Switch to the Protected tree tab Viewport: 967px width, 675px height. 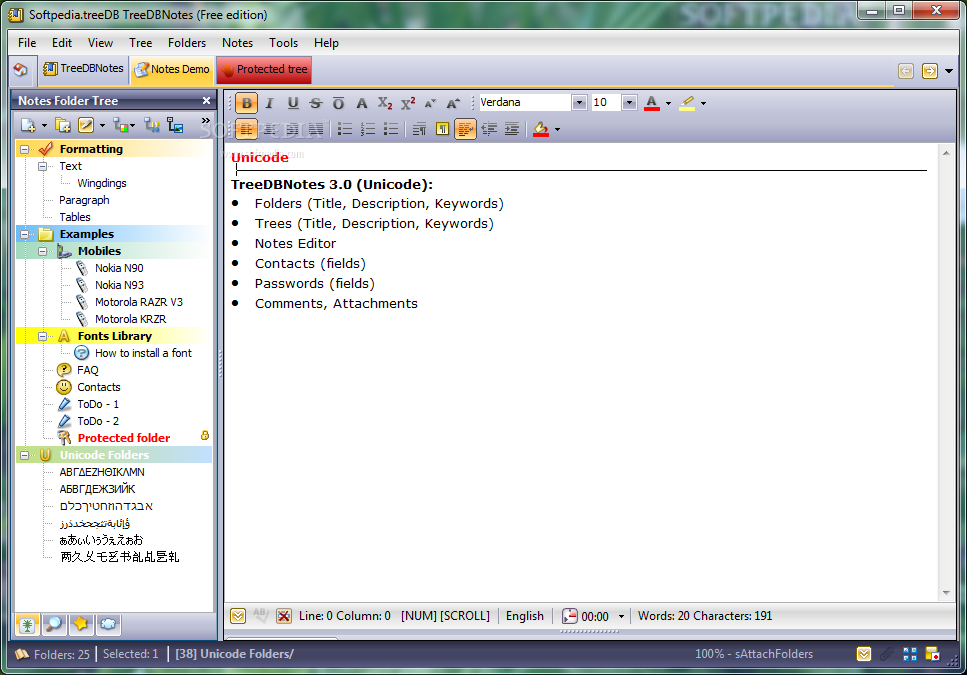click(263, 69)
